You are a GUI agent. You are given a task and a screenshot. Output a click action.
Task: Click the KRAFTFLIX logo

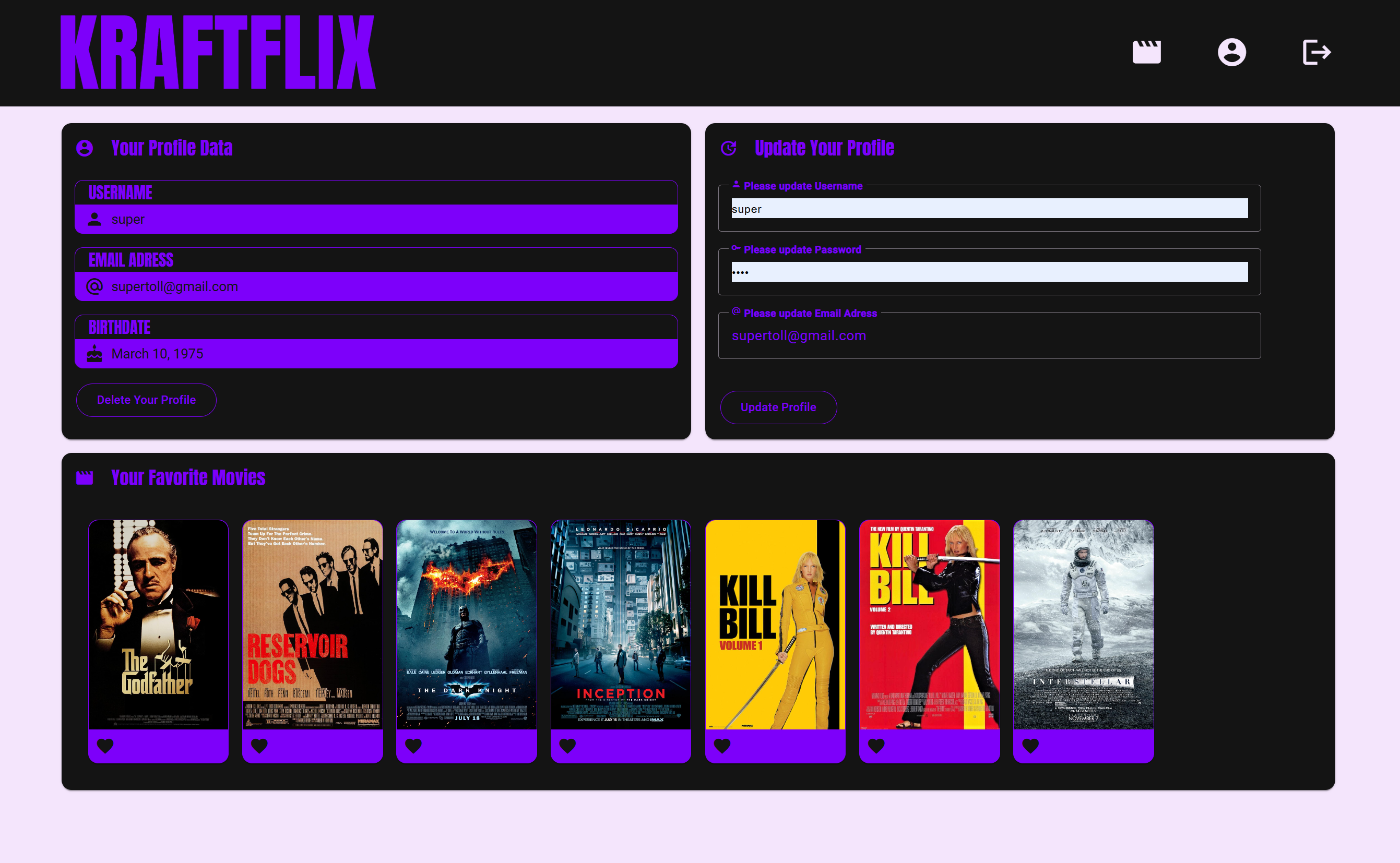click(218, 52)
